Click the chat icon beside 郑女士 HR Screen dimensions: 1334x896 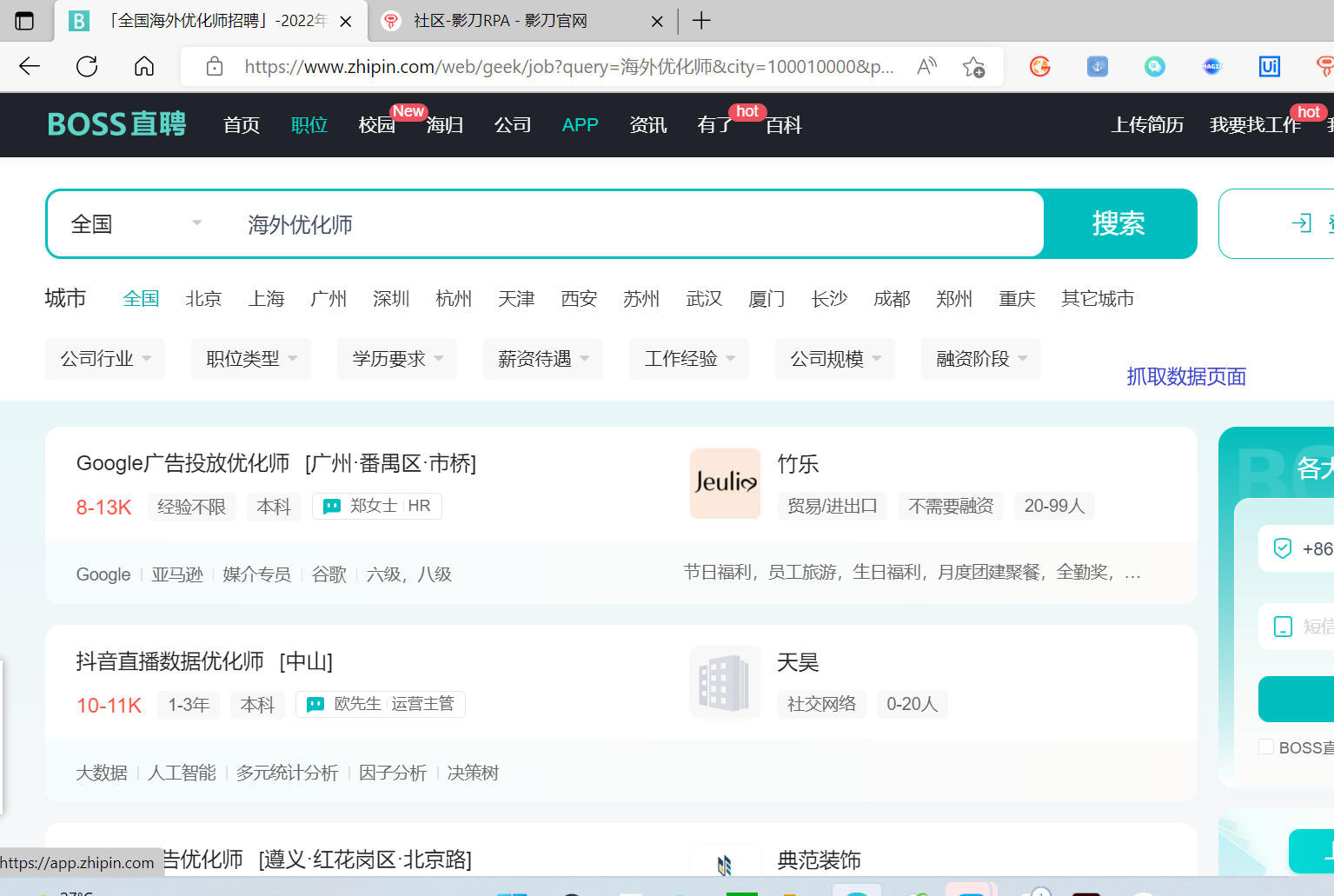(332, 507)
